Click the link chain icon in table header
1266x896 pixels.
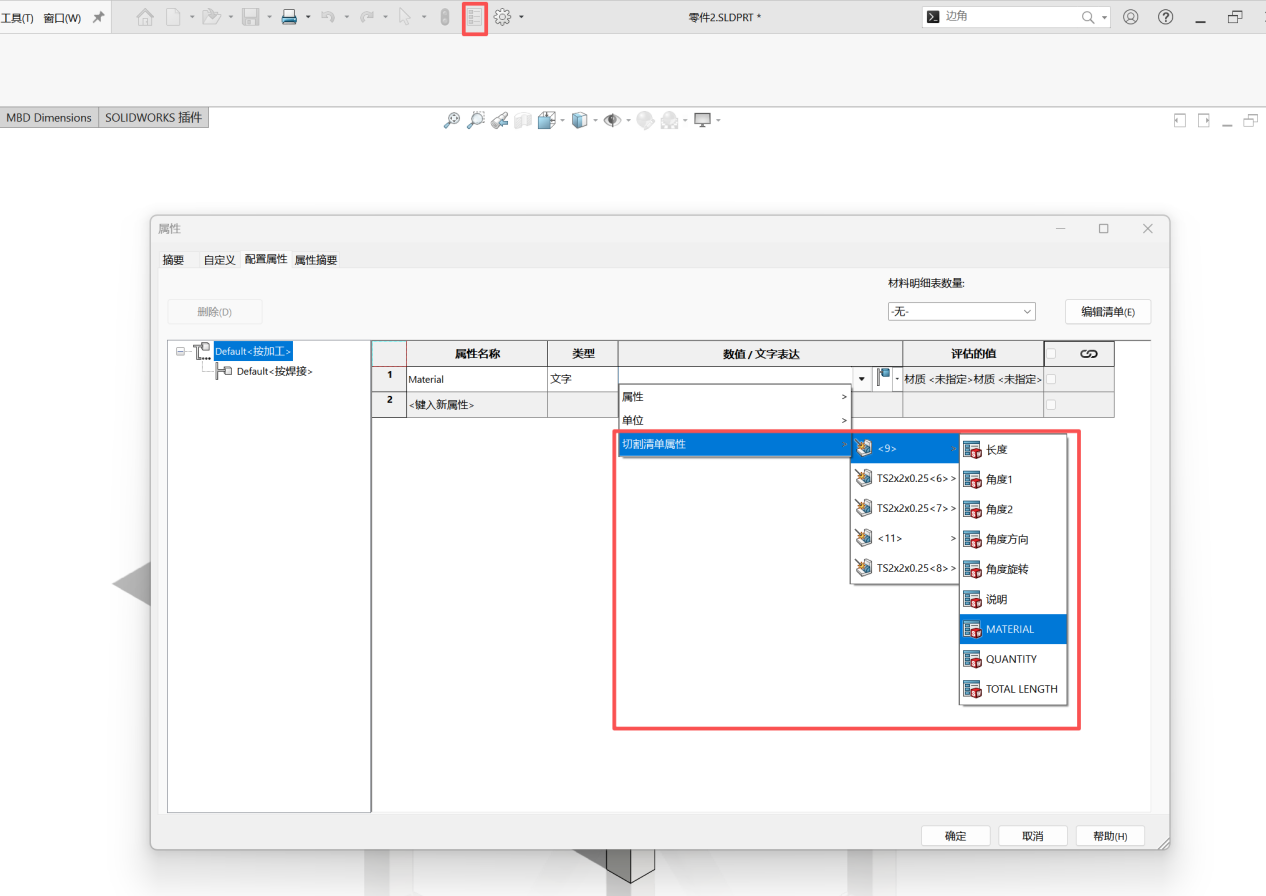pos(1089,353)
